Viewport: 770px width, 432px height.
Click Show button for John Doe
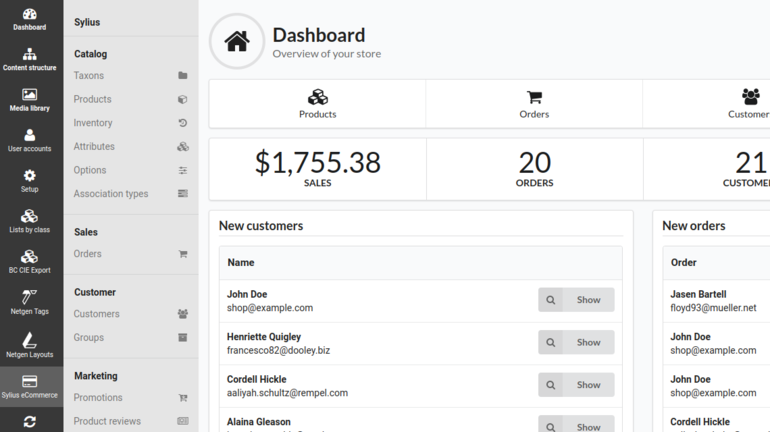576,300
